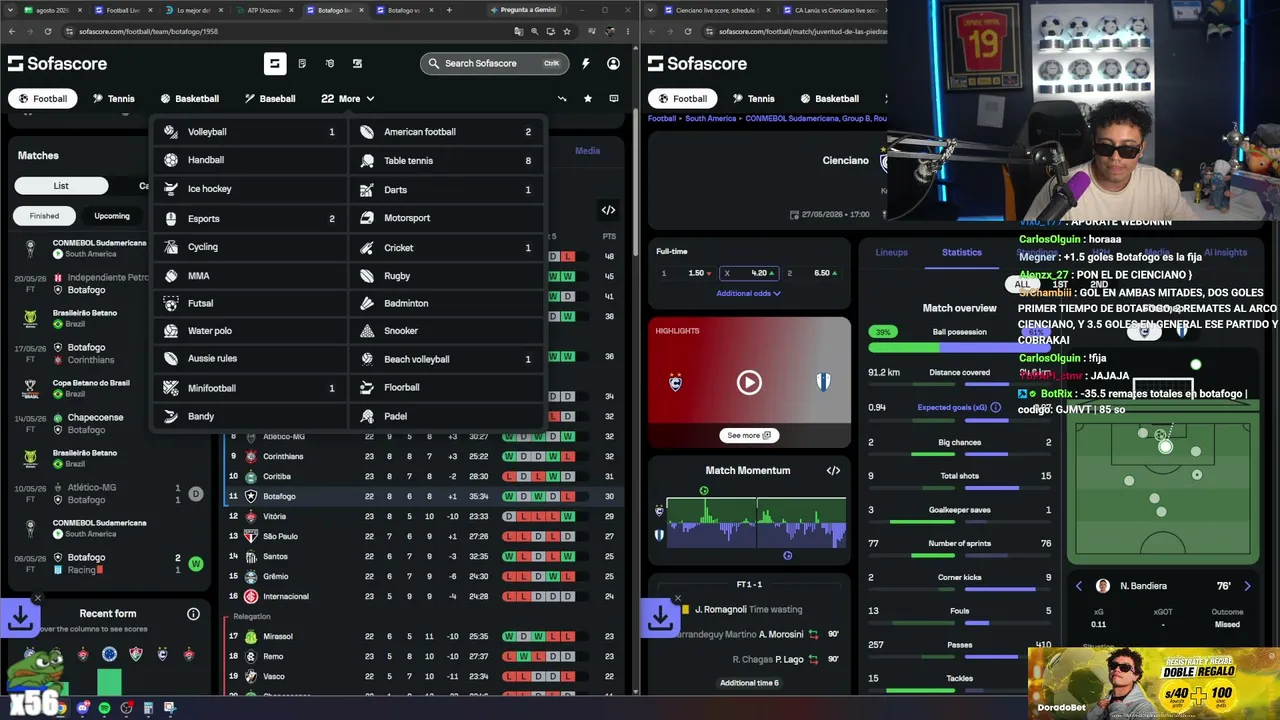Open the Recent form info icon
1280x720 pixels.
pyautogui.click(x=193, y=614)
